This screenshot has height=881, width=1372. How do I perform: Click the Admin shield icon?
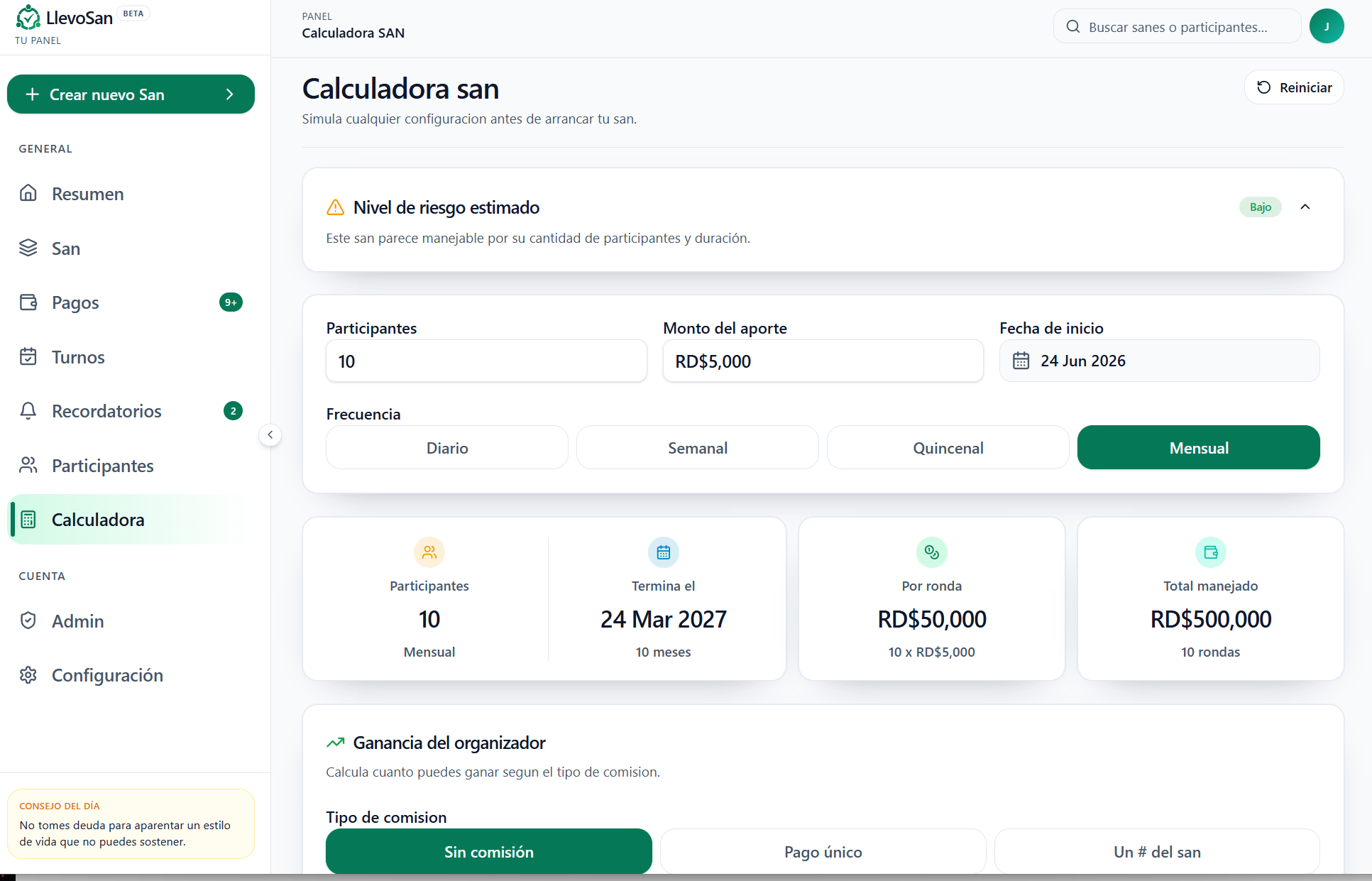point(28,620)
